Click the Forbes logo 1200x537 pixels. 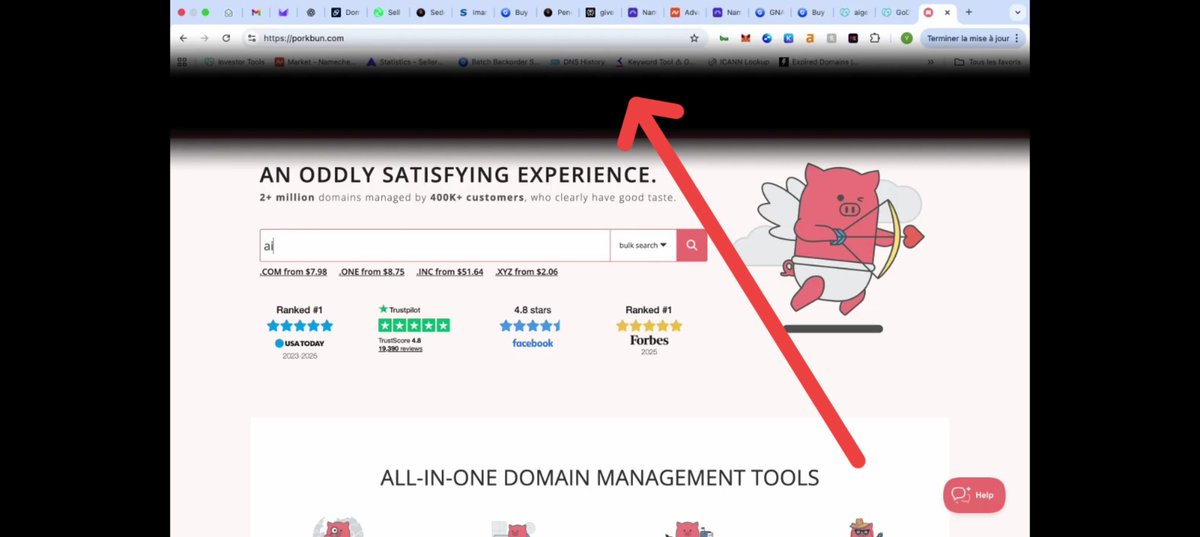(x=649, y=340)
